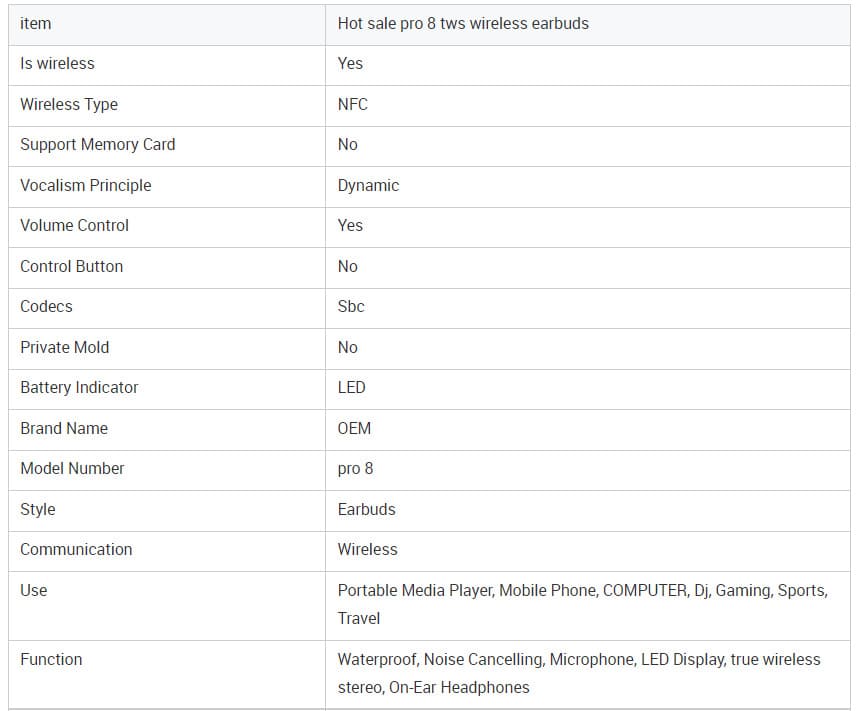Click the "Private Mold" label
The width and height of the screenshot is (860, 711).
click(64, 347)
